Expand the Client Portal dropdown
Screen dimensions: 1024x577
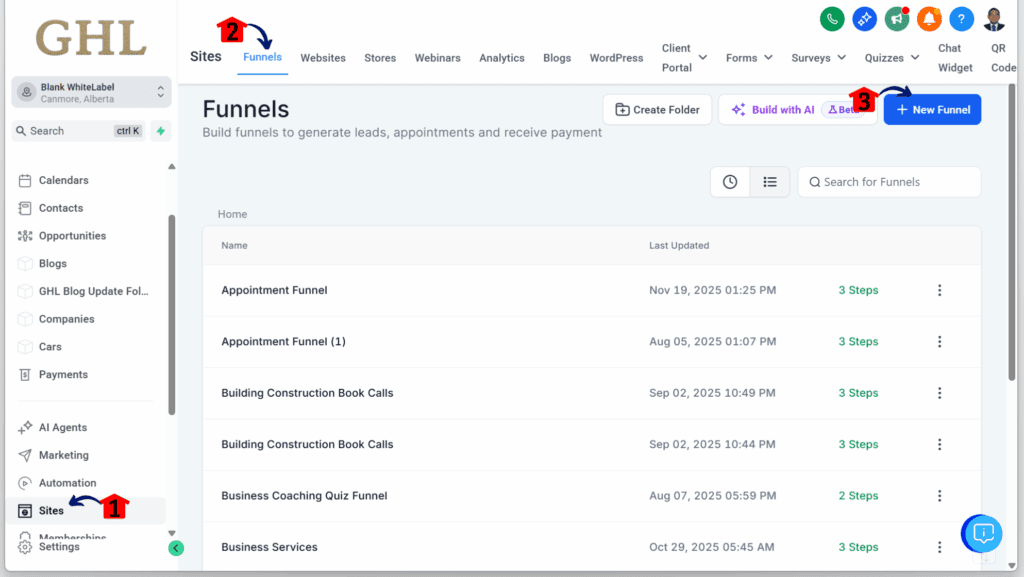684,57
